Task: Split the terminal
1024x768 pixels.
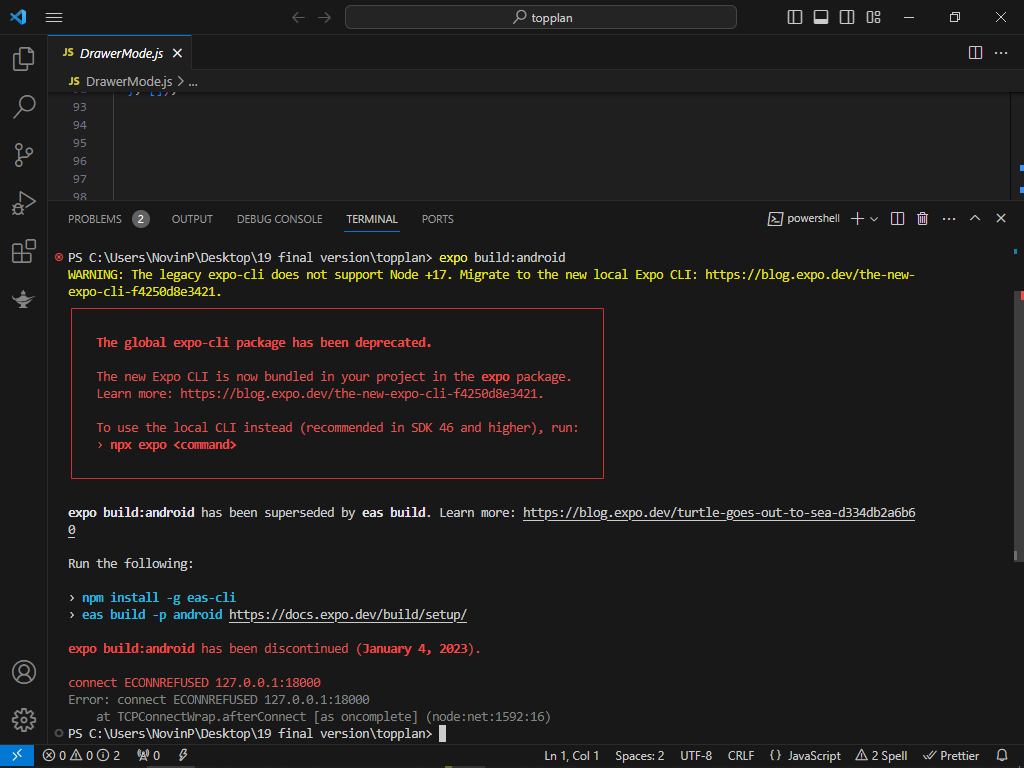Action: [x=897, y=219]
